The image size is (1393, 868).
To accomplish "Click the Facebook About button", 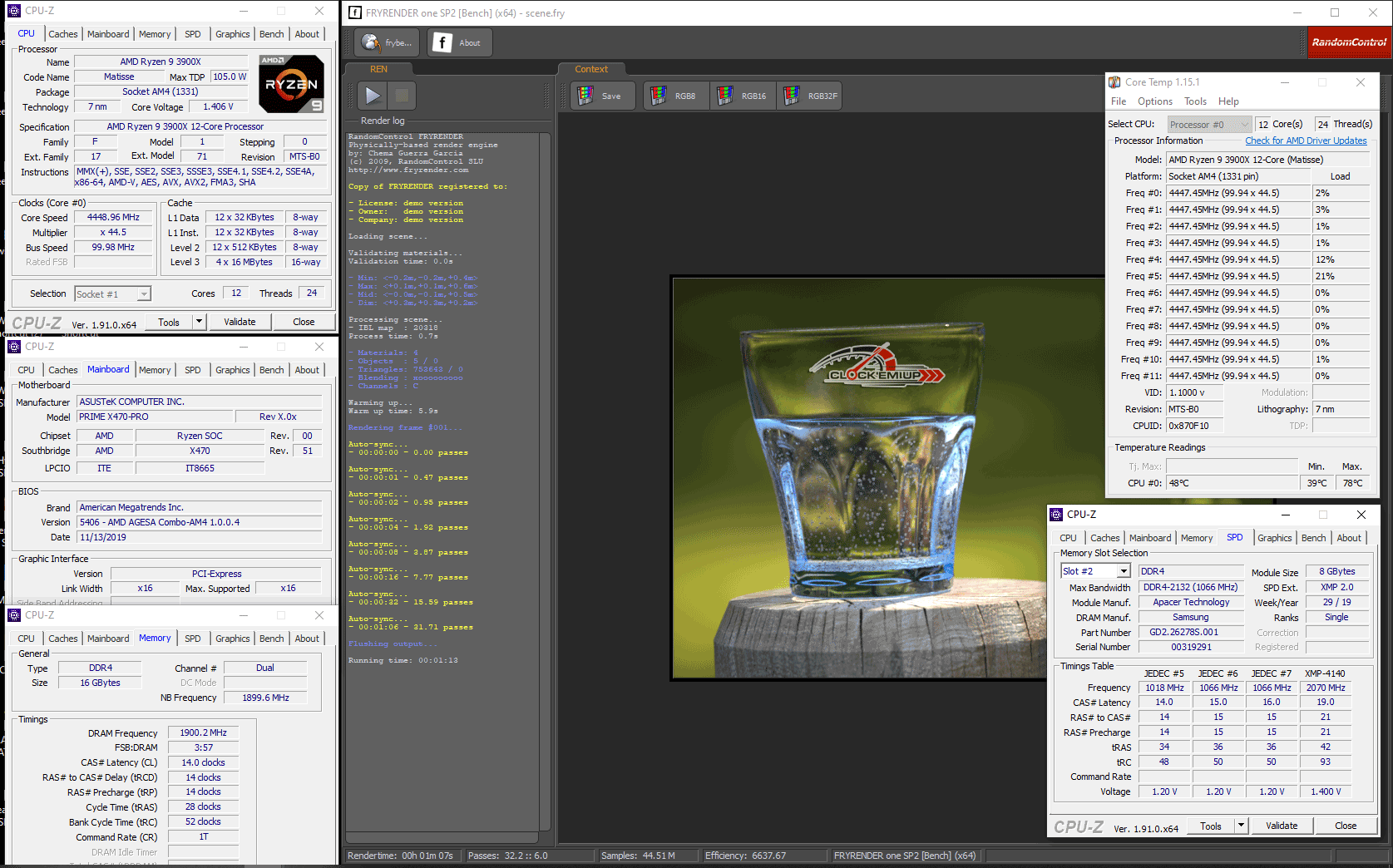I will coord(459,43).
